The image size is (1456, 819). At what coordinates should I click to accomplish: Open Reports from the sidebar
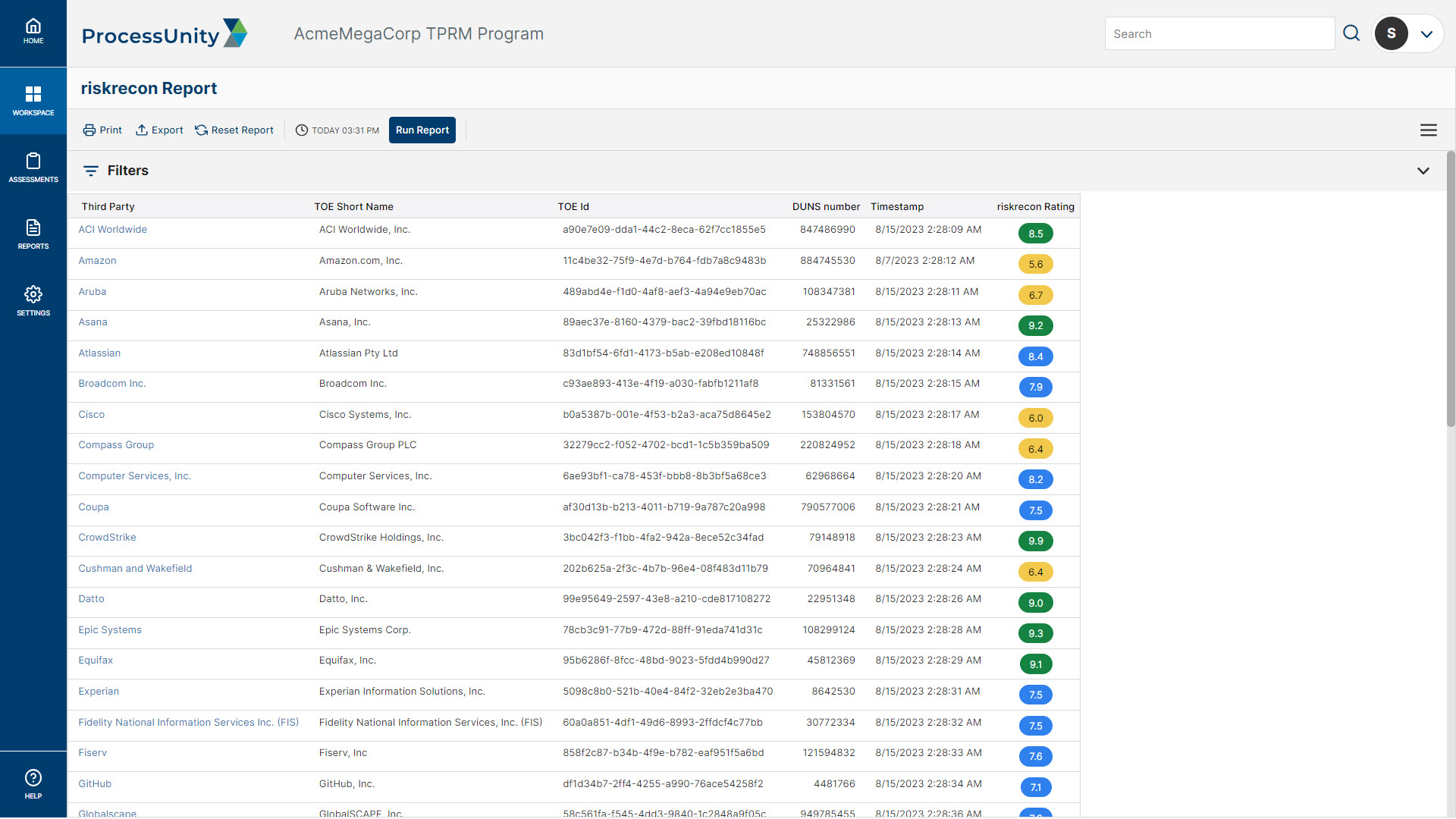pyautogui.click(x=33, y=234)
